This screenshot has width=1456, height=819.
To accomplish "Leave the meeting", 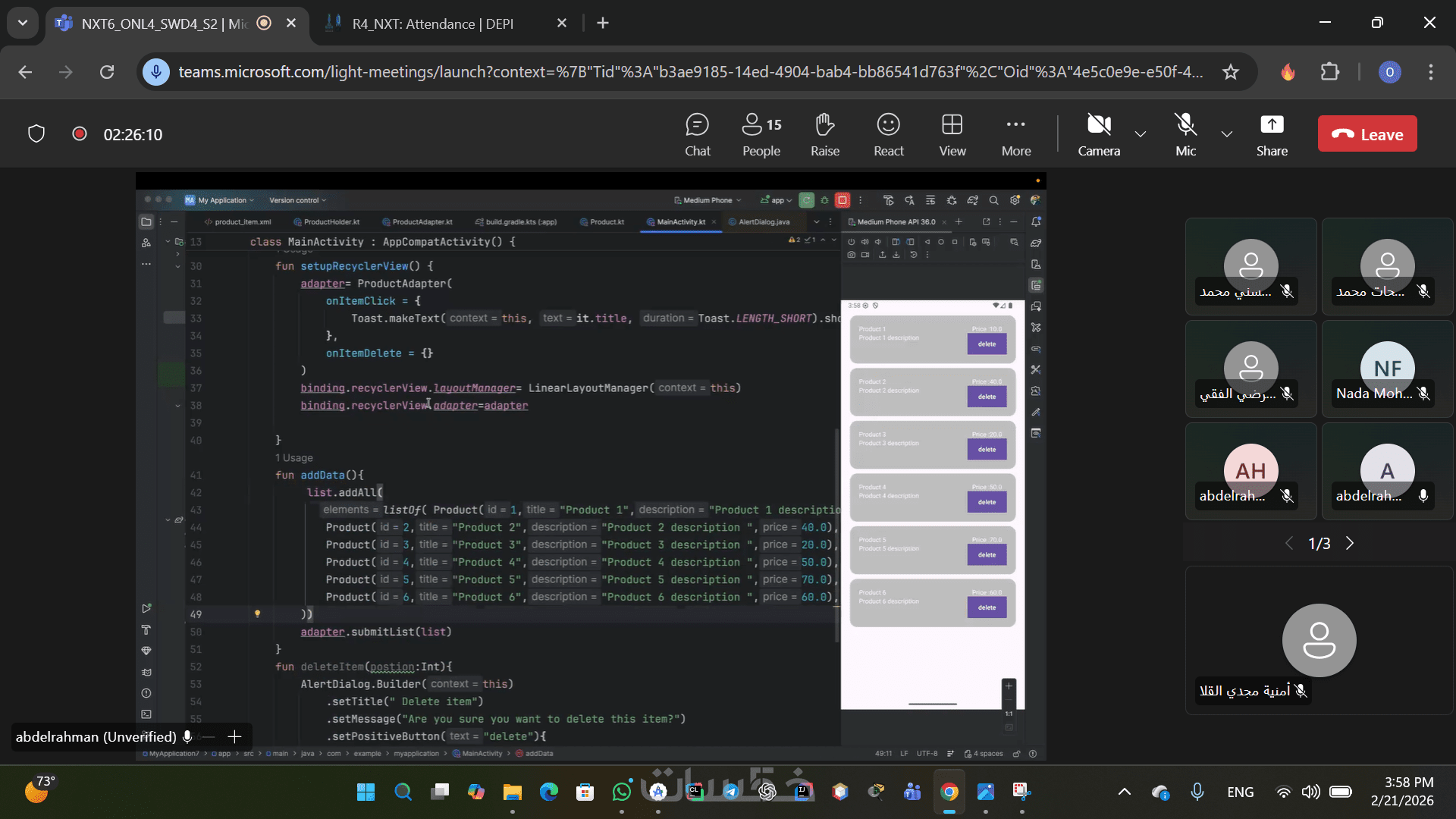I will click(1367, 134).
